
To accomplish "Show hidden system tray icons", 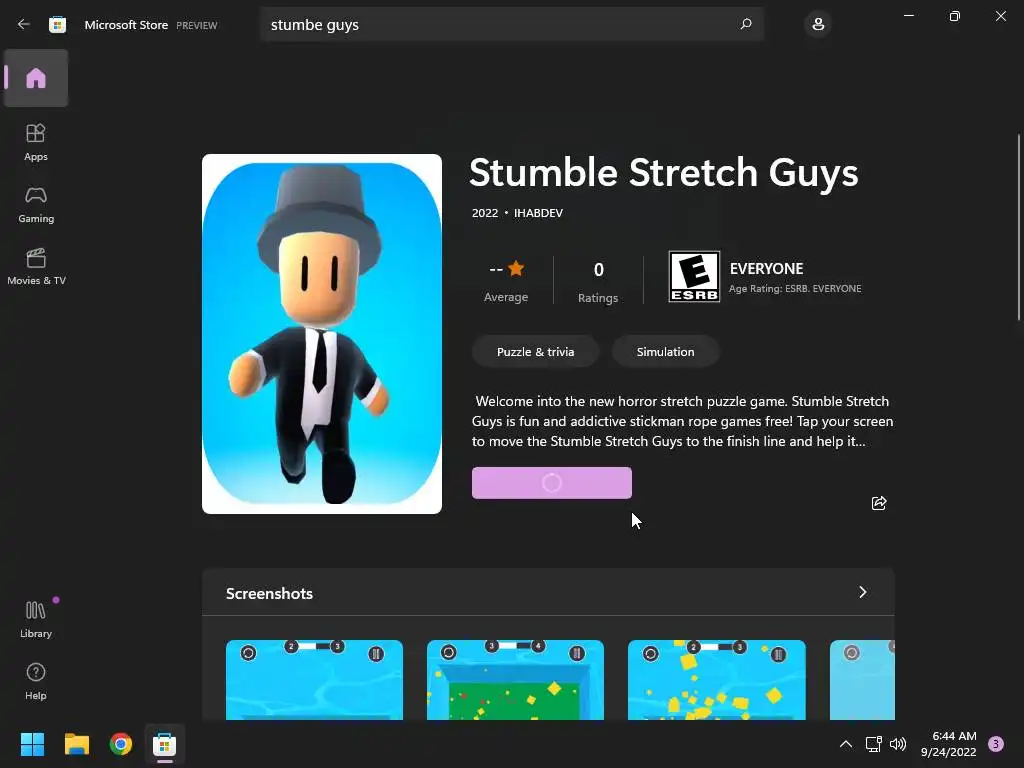I will pyautogui.click(x=846, y=744).
